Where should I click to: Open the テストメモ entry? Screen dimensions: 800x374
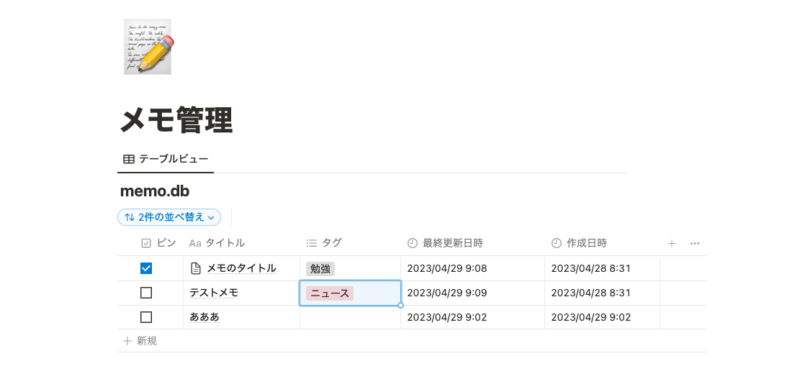point(214,293)
